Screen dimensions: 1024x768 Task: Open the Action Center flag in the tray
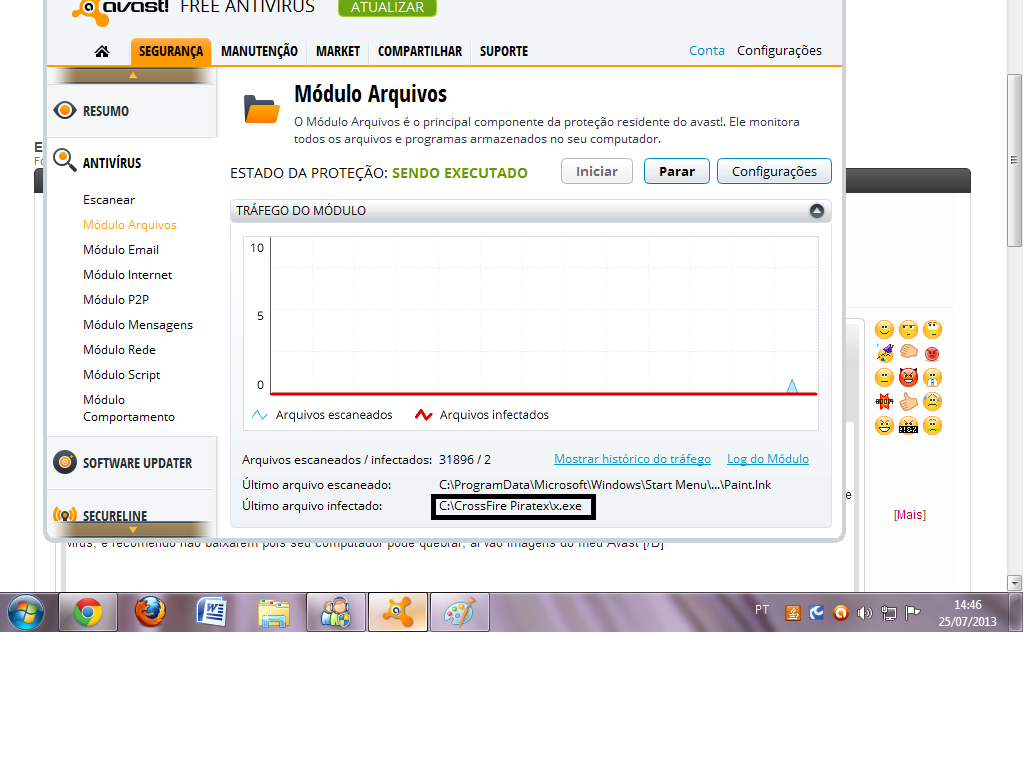911,613
